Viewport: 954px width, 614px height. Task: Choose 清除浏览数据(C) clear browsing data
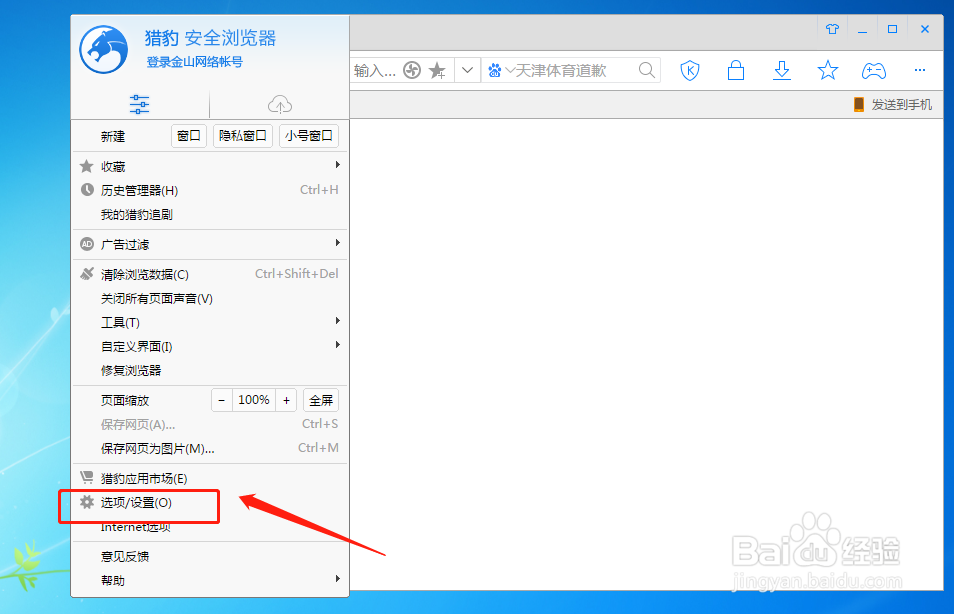click(x=210, y=274)
